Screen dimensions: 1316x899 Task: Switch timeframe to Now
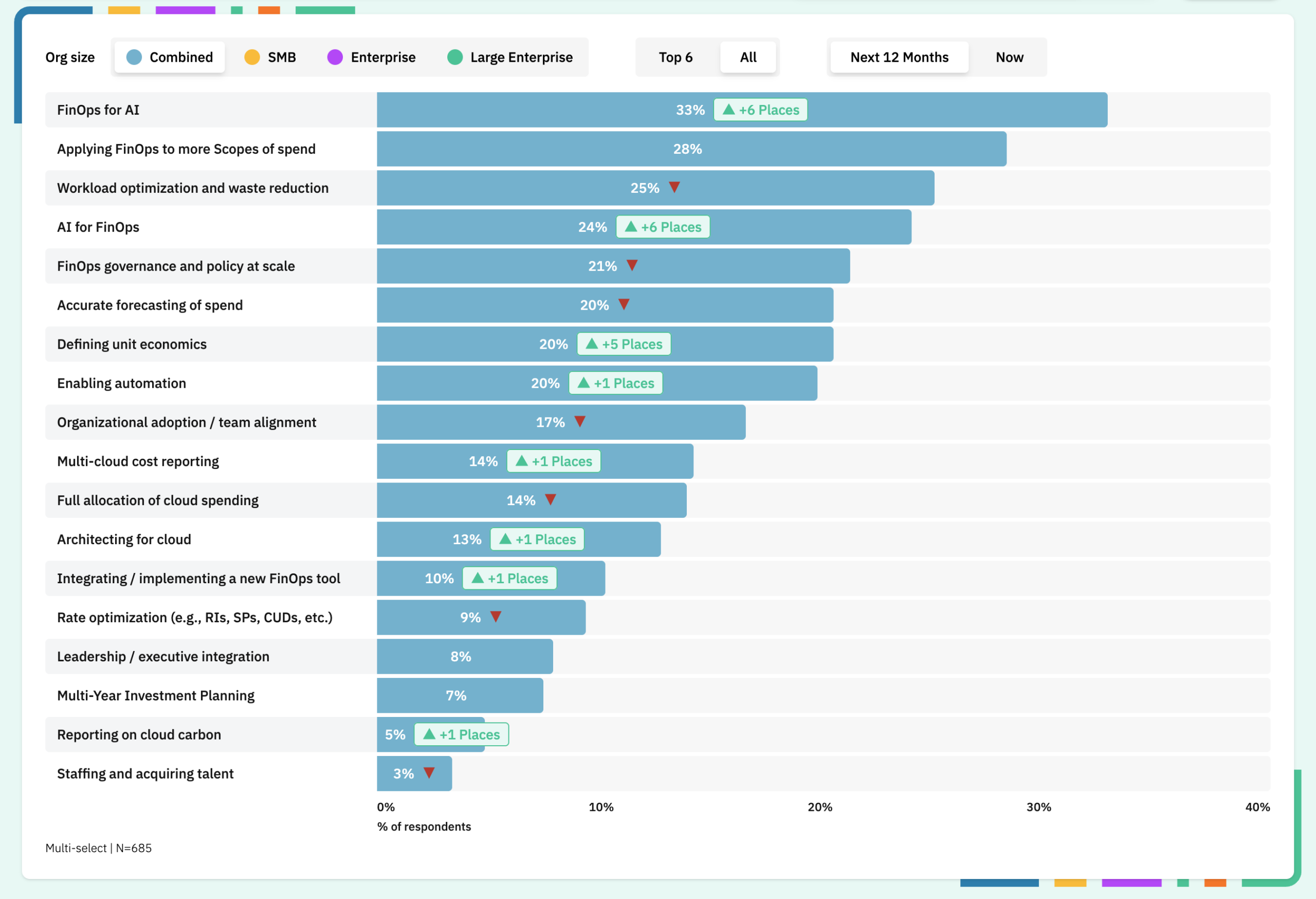point(1009,57)
